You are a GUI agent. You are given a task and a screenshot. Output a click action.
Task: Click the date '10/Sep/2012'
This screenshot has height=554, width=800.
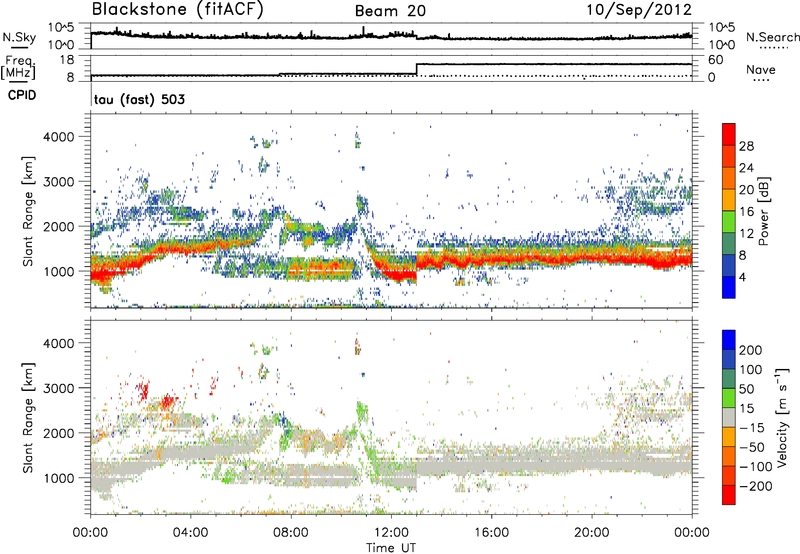point(639,9)
